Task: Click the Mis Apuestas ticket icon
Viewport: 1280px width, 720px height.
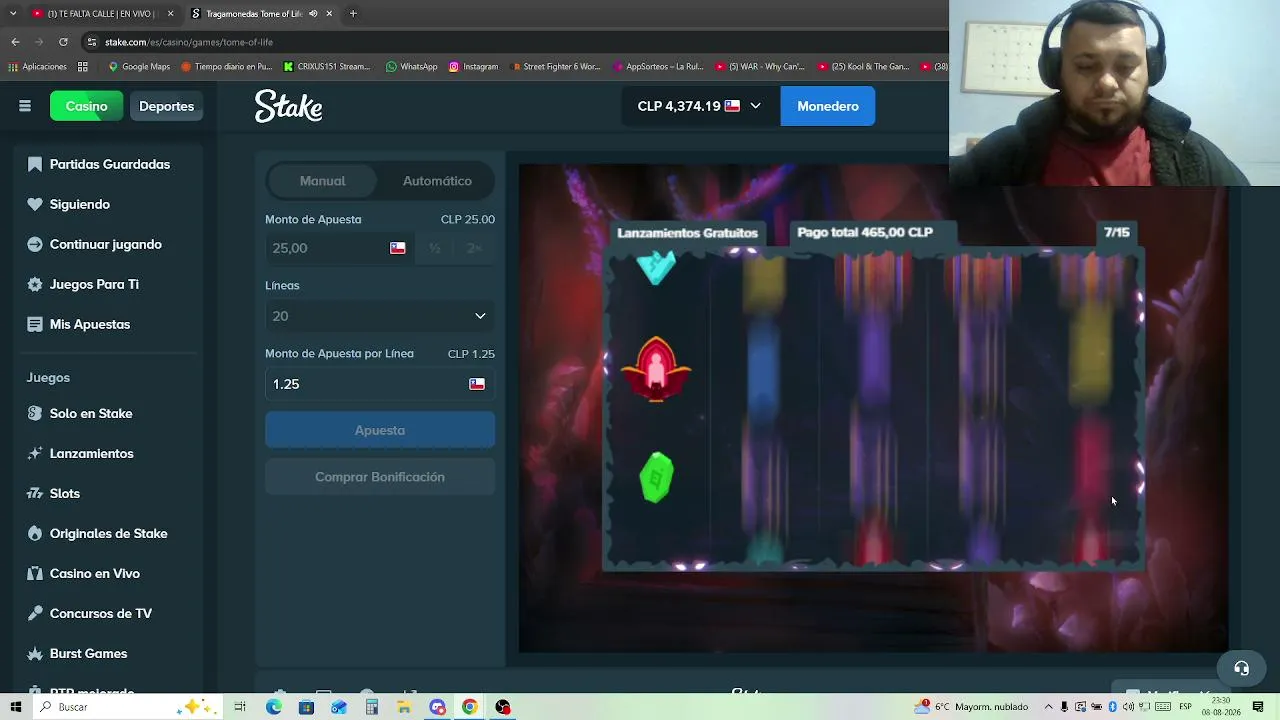Action: (x=35, y=324)
